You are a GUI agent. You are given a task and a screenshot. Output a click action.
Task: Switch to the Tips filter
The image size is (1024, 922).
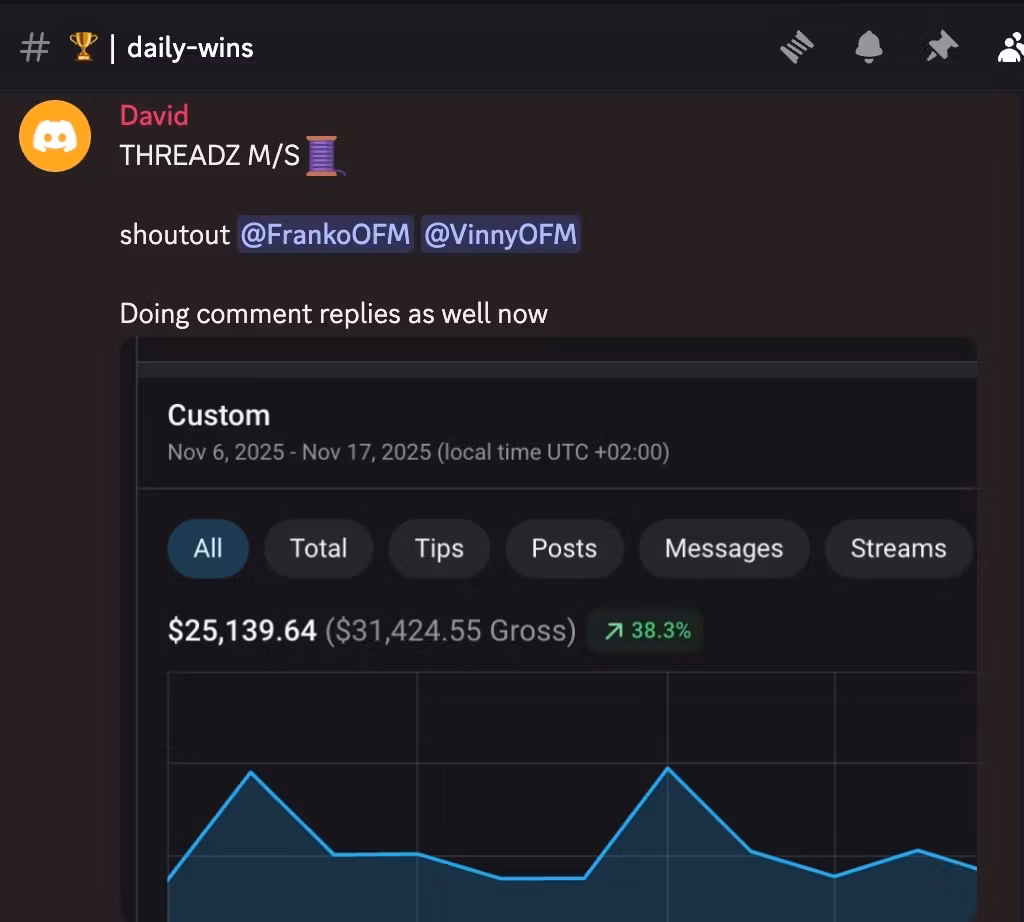[x=439, y=548]
